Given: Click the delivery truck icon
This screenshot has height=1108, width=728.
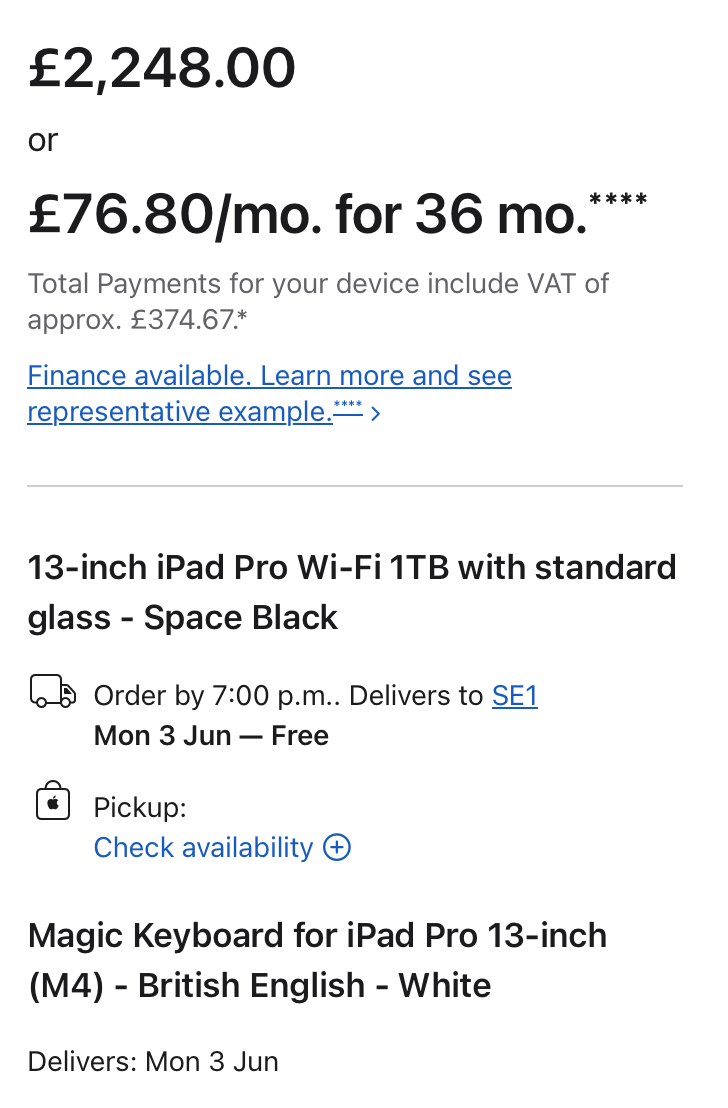Looking at the screenshot, I should (53, 691).
